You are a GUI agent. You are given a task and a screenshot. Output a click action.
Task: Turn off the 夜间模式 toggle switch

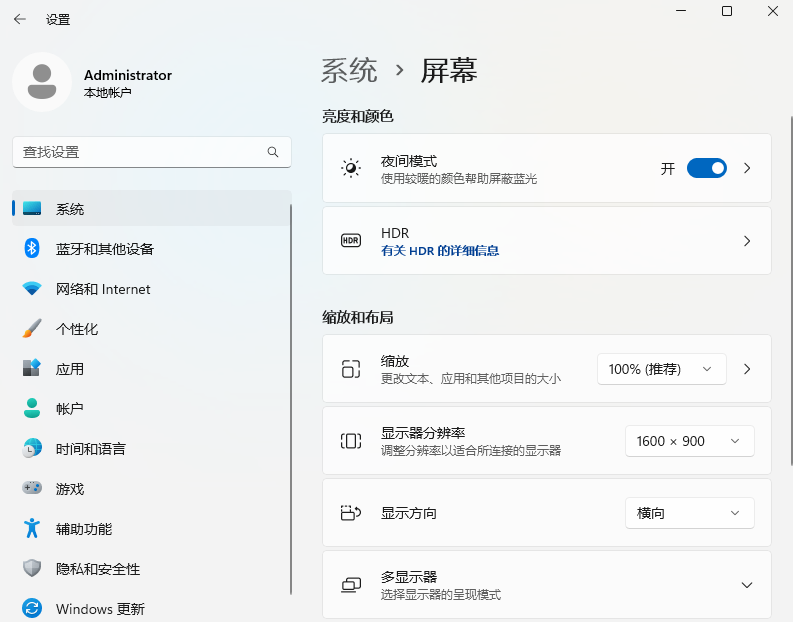pyautogui.click(x=706, y=168)
